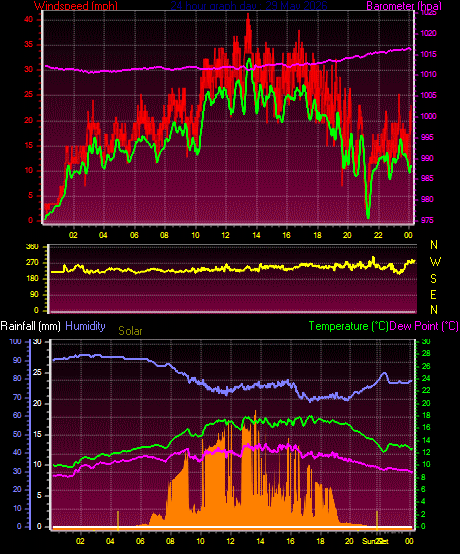Click the "Humidity" legend label
Image resolution: width=460 pixels, height=554 pixels.
[x=85, y=326]
